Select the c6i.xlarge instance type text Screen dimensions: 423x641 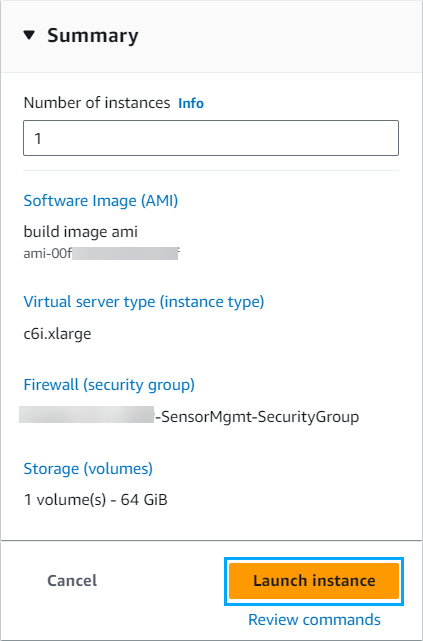[58, 334]
